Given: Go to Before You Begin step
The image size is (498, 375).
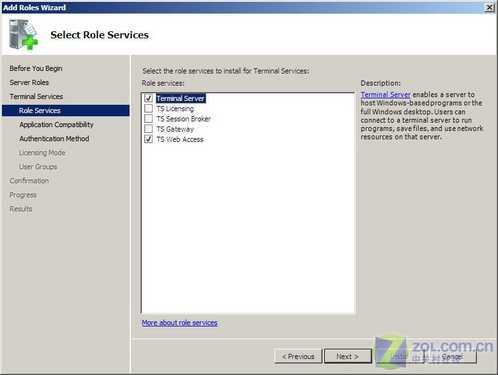Looking at the screenshot, I should 36,68.
